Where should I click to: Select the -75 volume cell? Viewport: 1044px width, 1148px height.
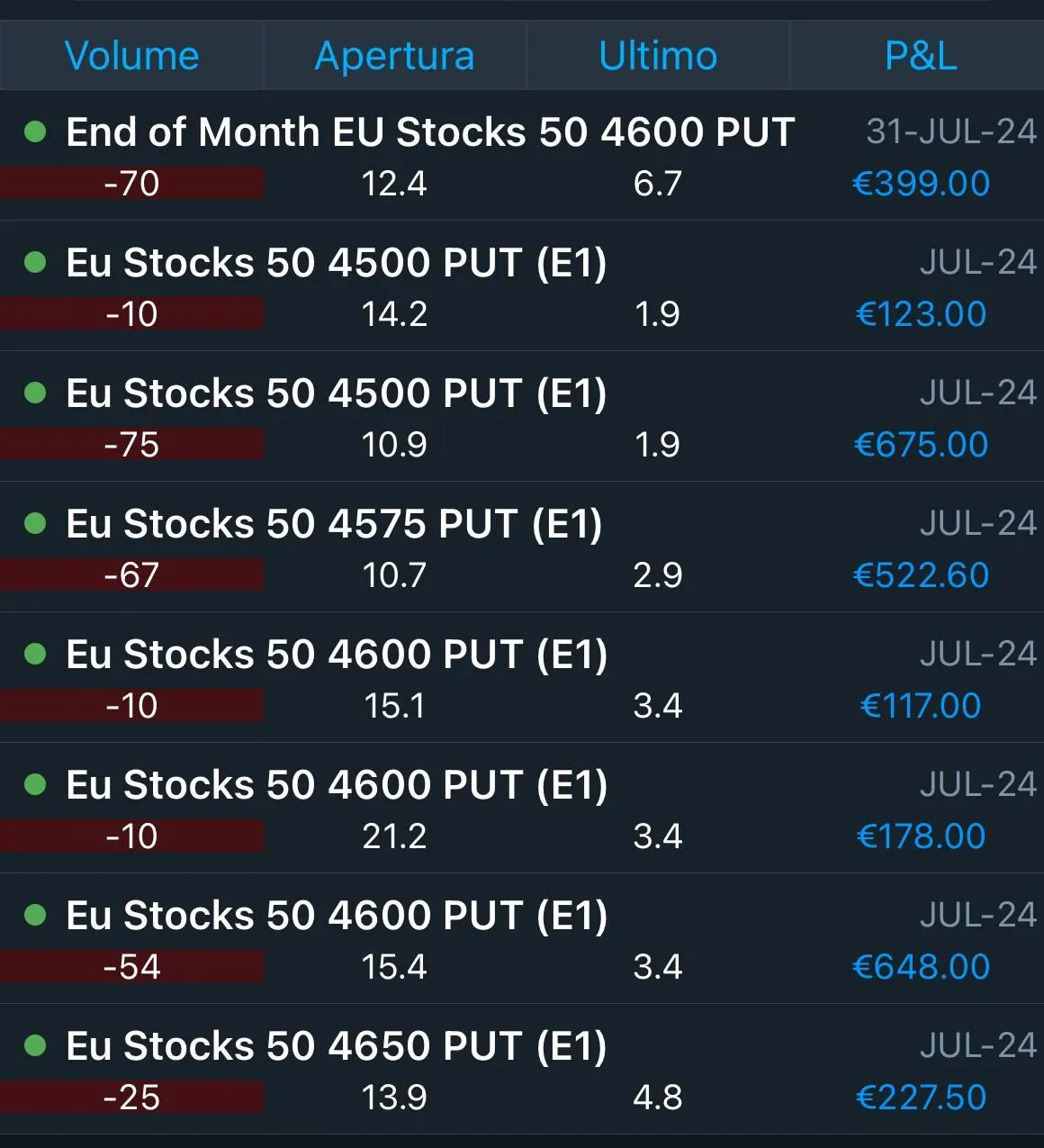point(131,445)
